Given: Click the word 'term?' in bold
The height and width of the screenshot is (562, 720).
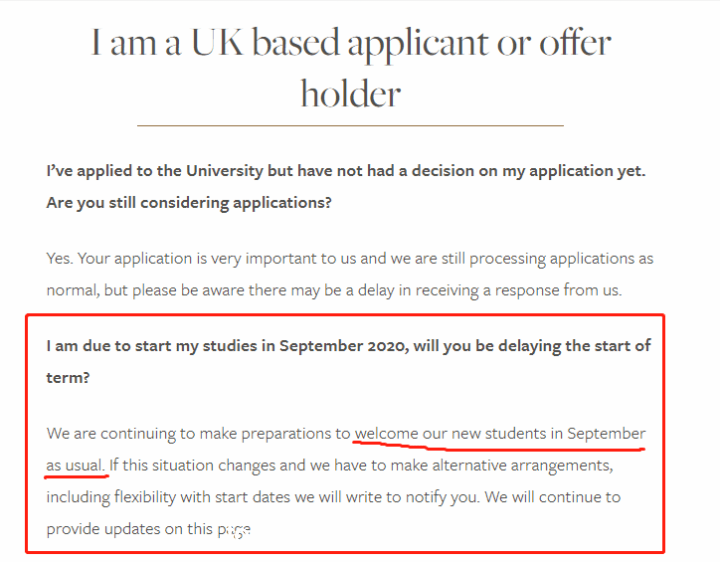Looking at the screenshot, I should point(68,378).
